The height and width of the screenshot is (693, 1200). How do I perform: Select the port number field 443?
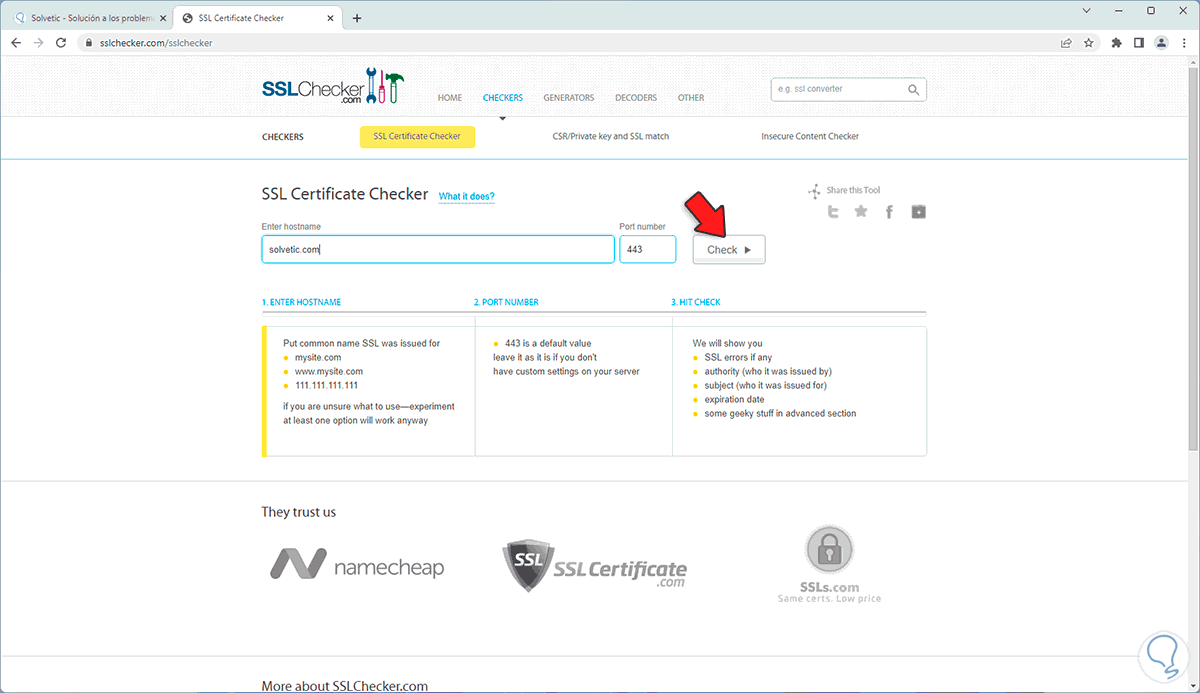coord(648,249)
